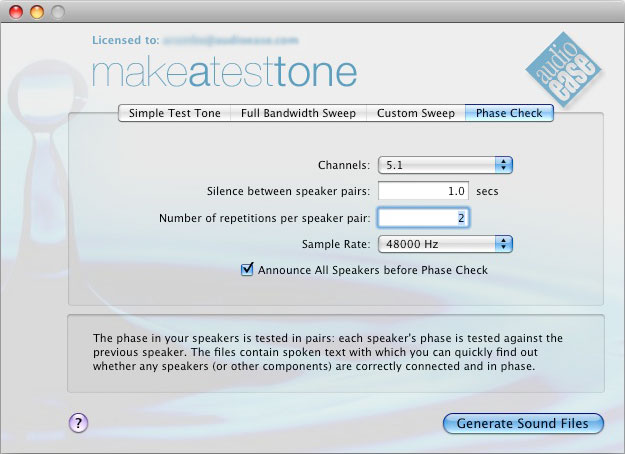This screenshot has width=625, height=454.
Task: Switch to the Full Bandwidth Sweep tab
Action: 298,113
